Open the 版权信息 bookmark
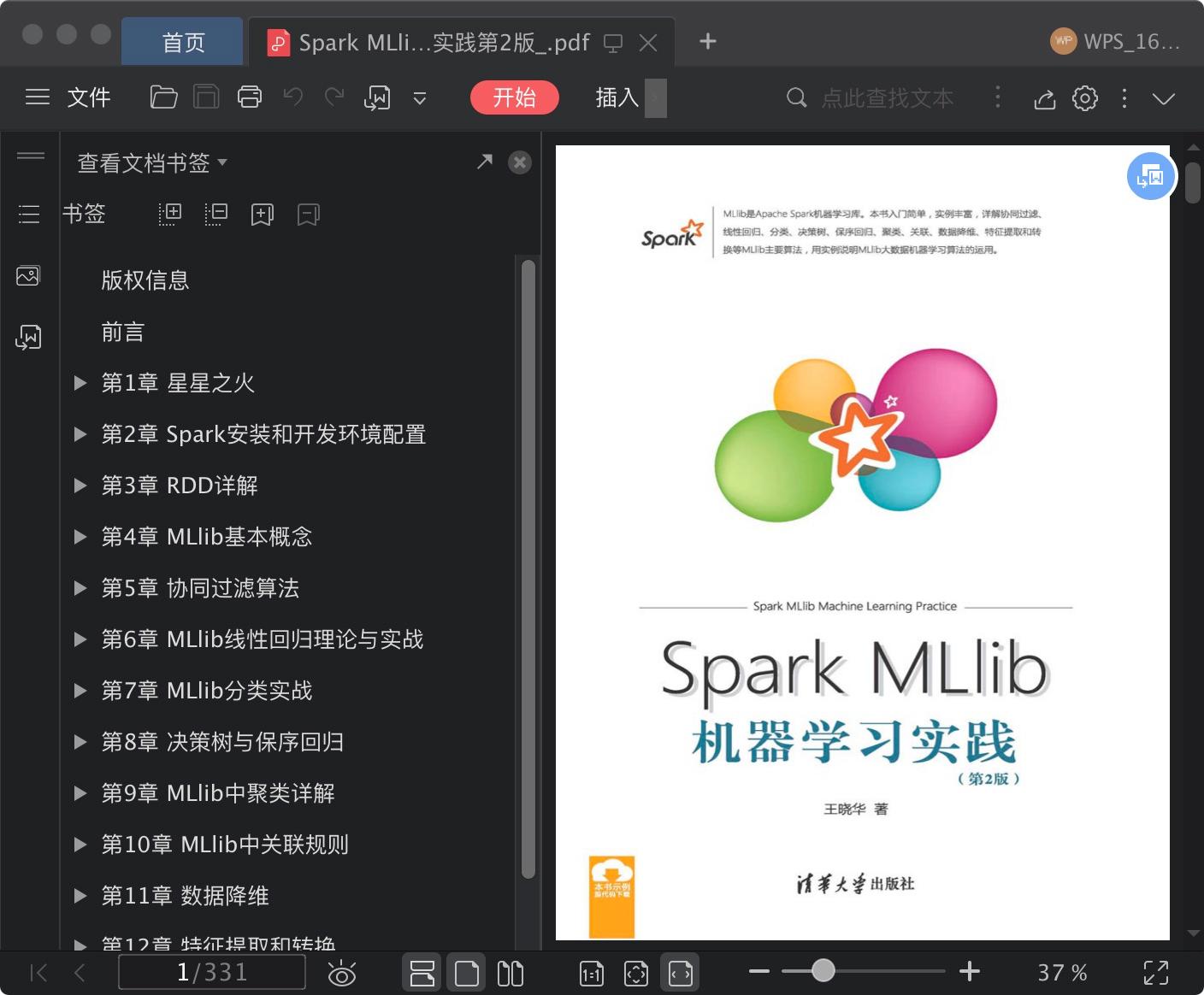 coord(145,280)
